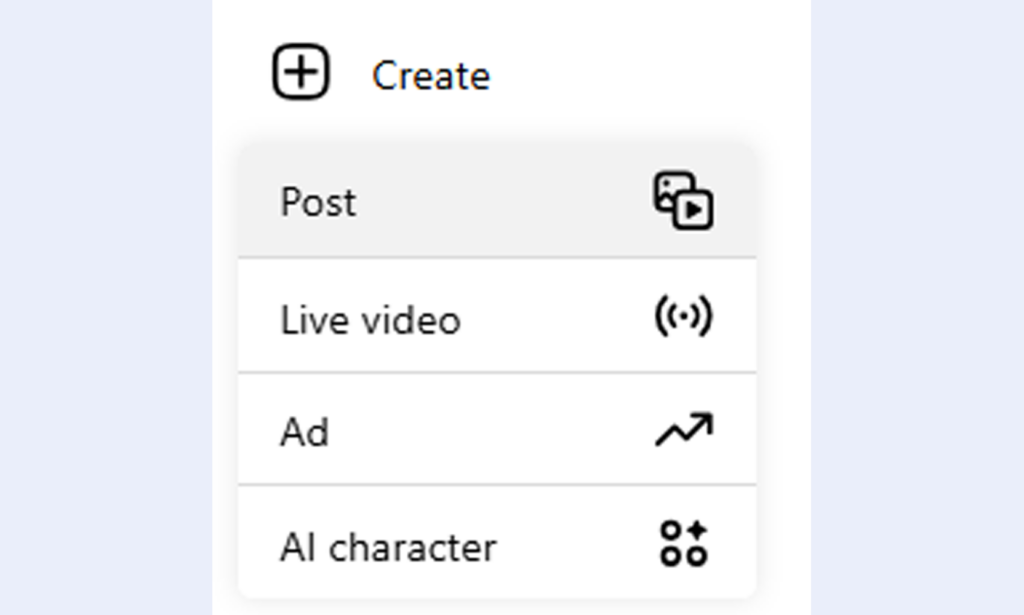Open the AI character menu option

pyautogui.click(x=497, y=546)
